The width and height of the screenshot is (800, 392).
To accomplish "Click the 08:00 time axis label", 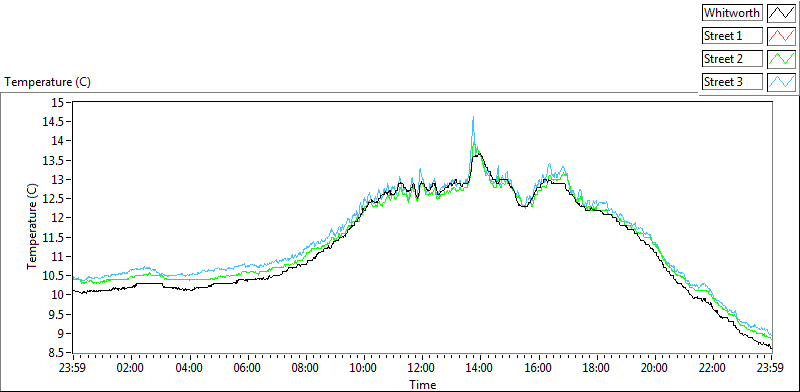I will [x=306, y=368].
